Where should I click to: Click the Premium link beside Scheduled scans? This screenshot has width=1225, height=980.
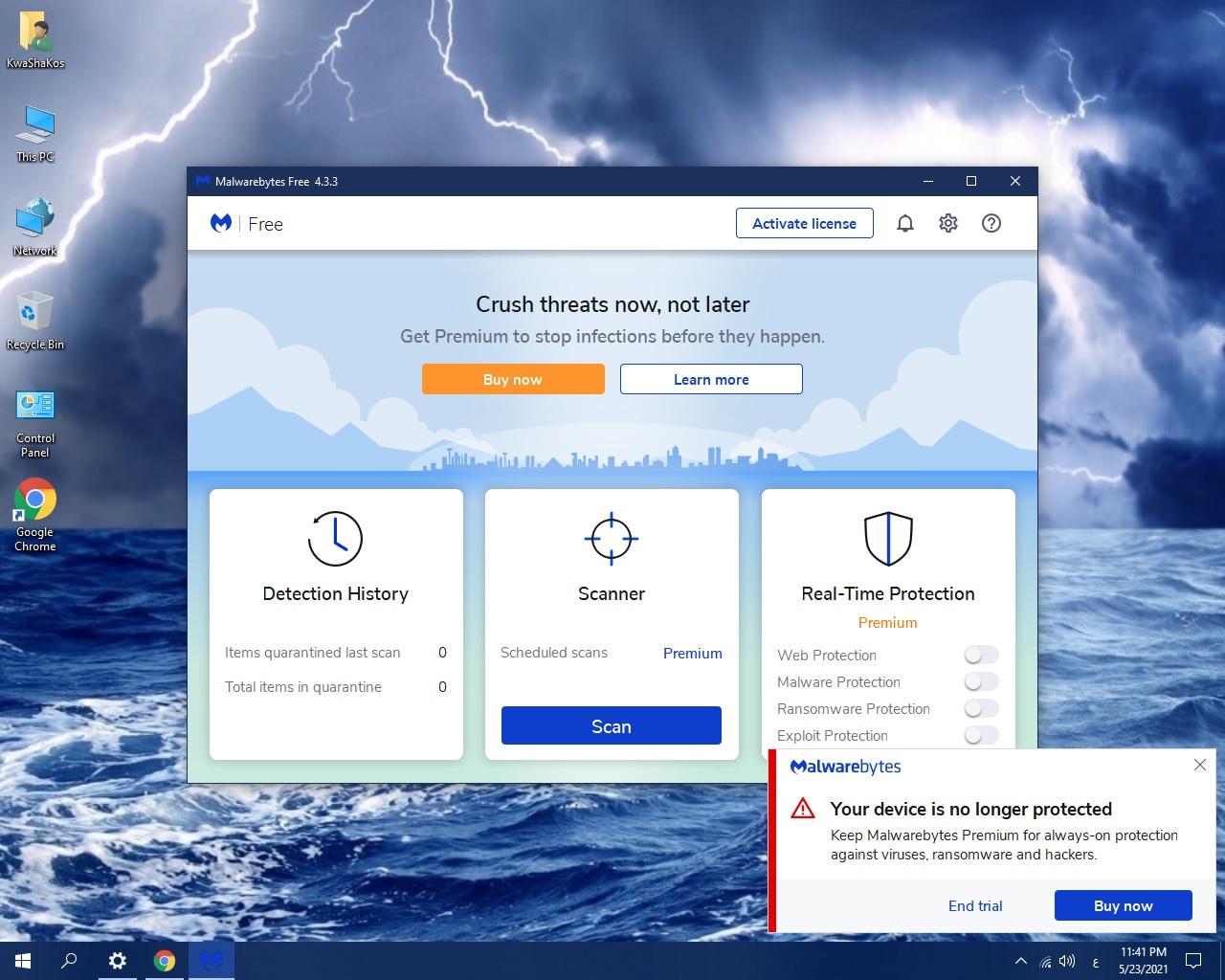click(x=693, y=653)
